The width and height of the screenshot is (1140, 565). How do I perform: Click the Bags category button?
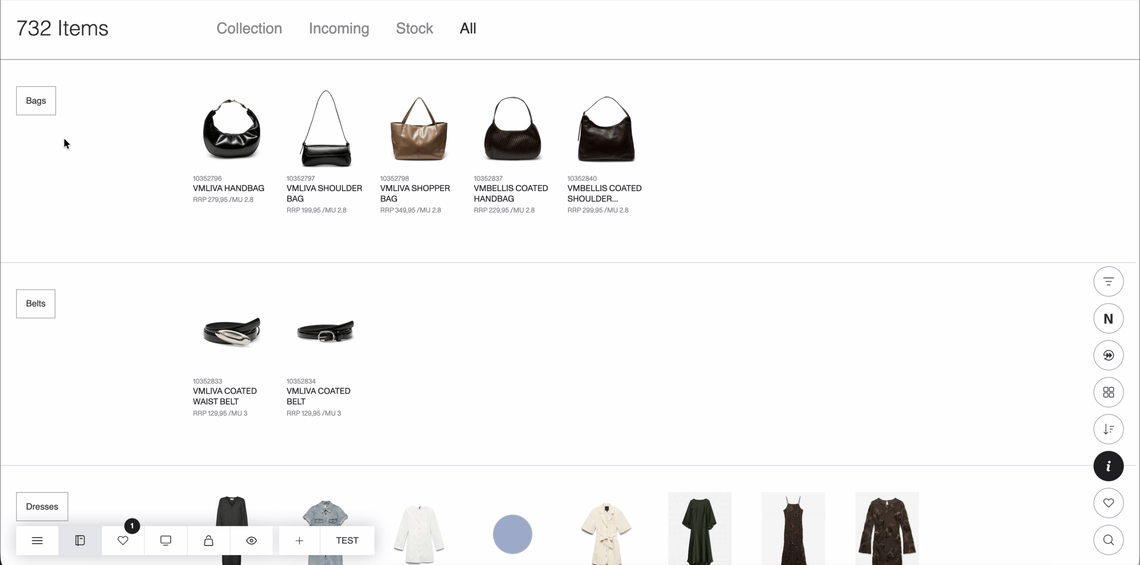(x=36, y=101)
